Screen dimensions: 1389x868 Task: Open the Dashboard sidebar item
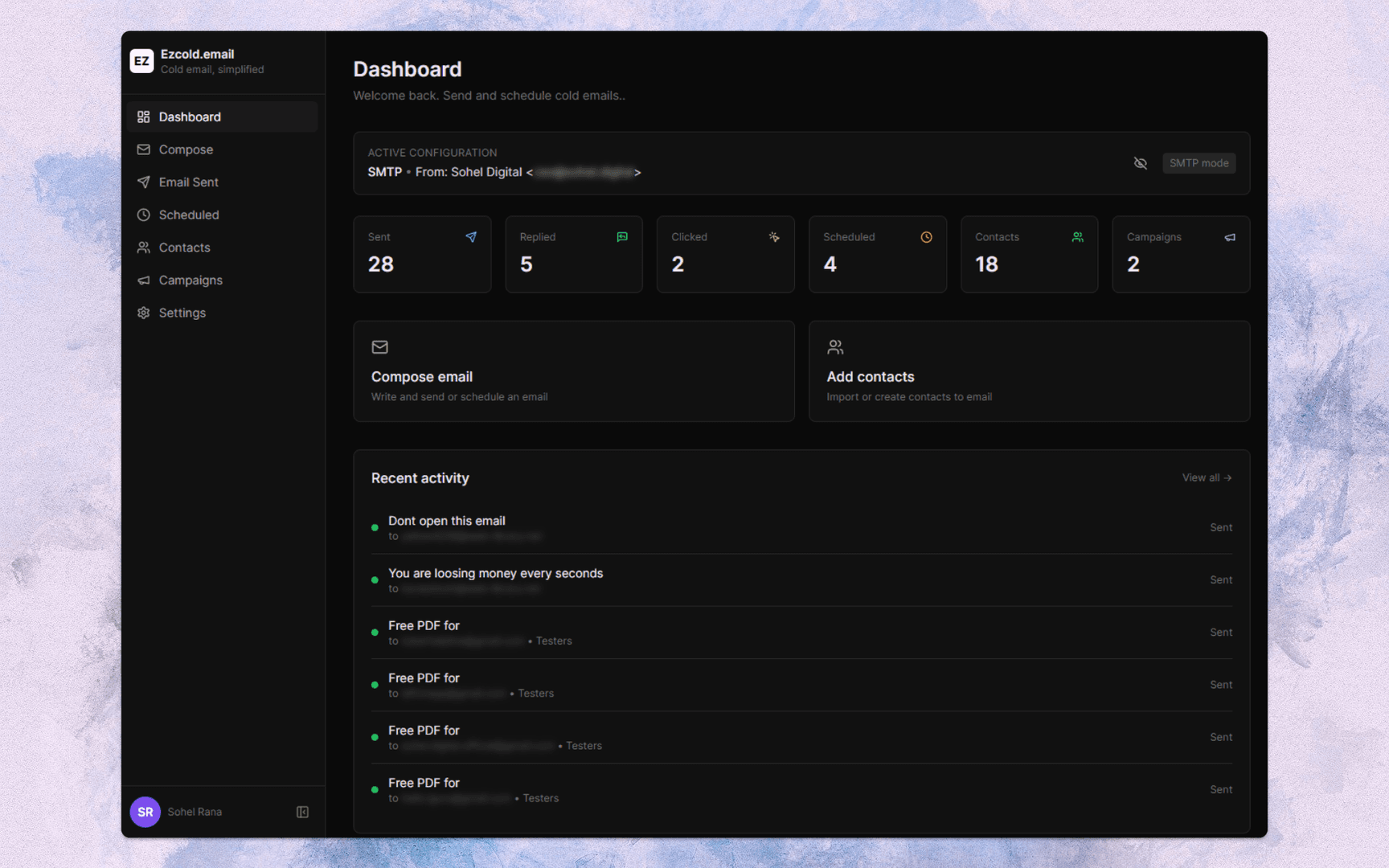click(x=222, y=117)
